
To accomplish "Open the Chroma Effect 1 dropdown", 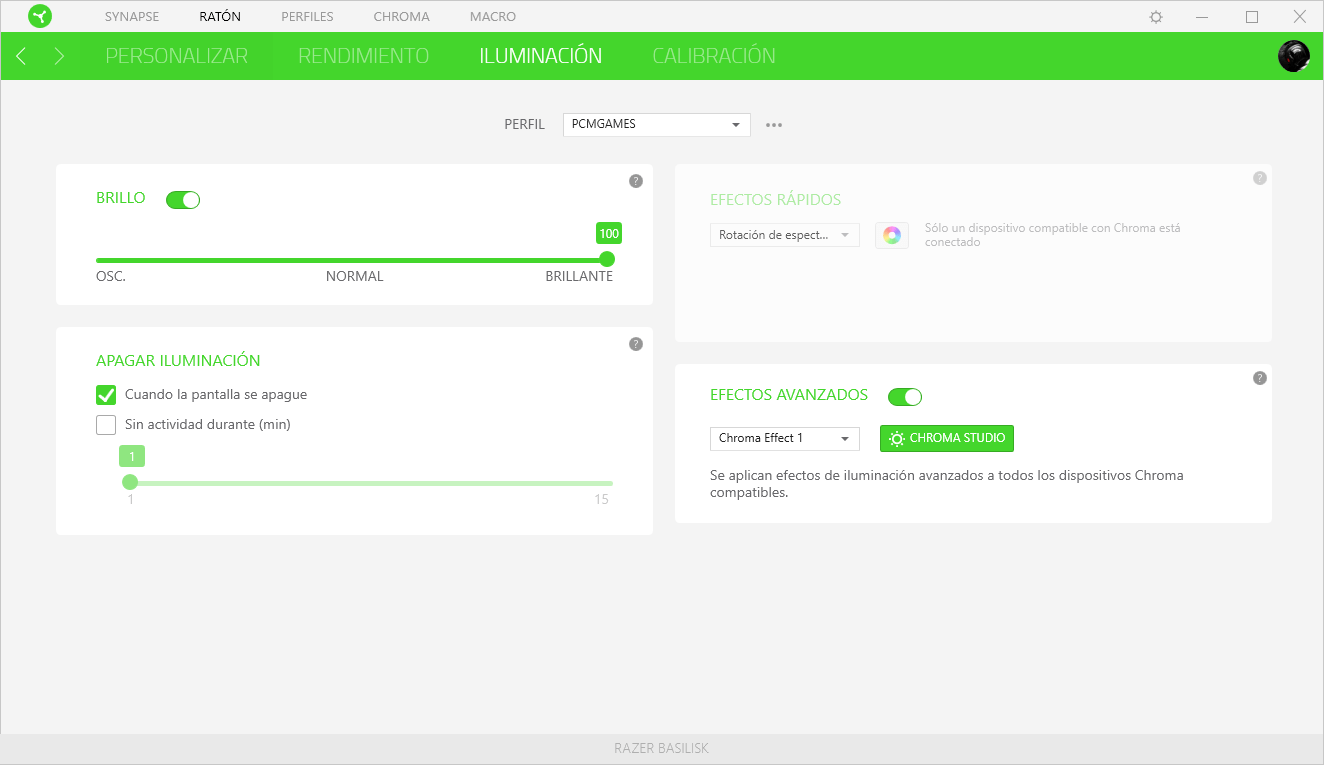I will pyautogui.click(x=785, y=438).
